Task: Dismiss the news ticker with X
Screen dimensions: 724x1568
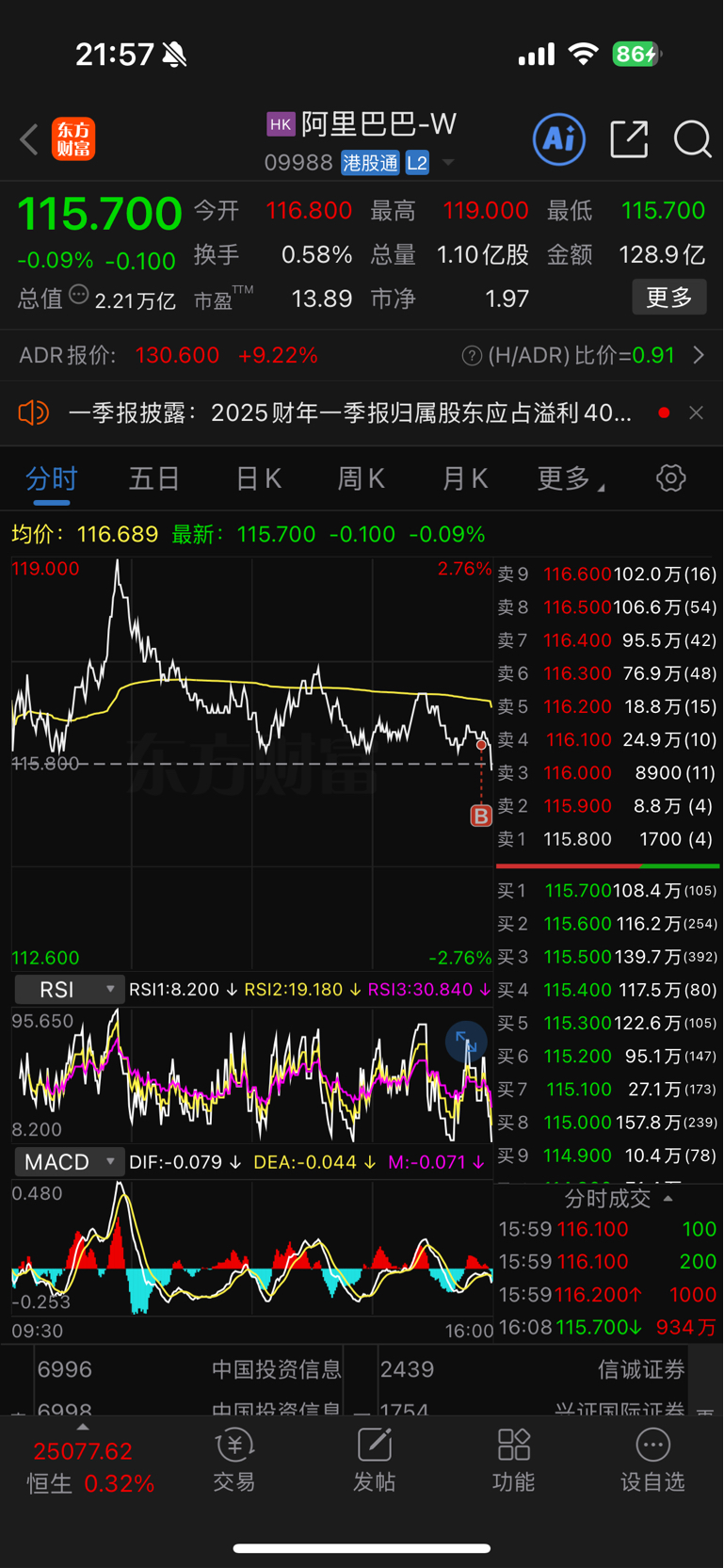Action: pyautogui.click(x=697, y=412)
